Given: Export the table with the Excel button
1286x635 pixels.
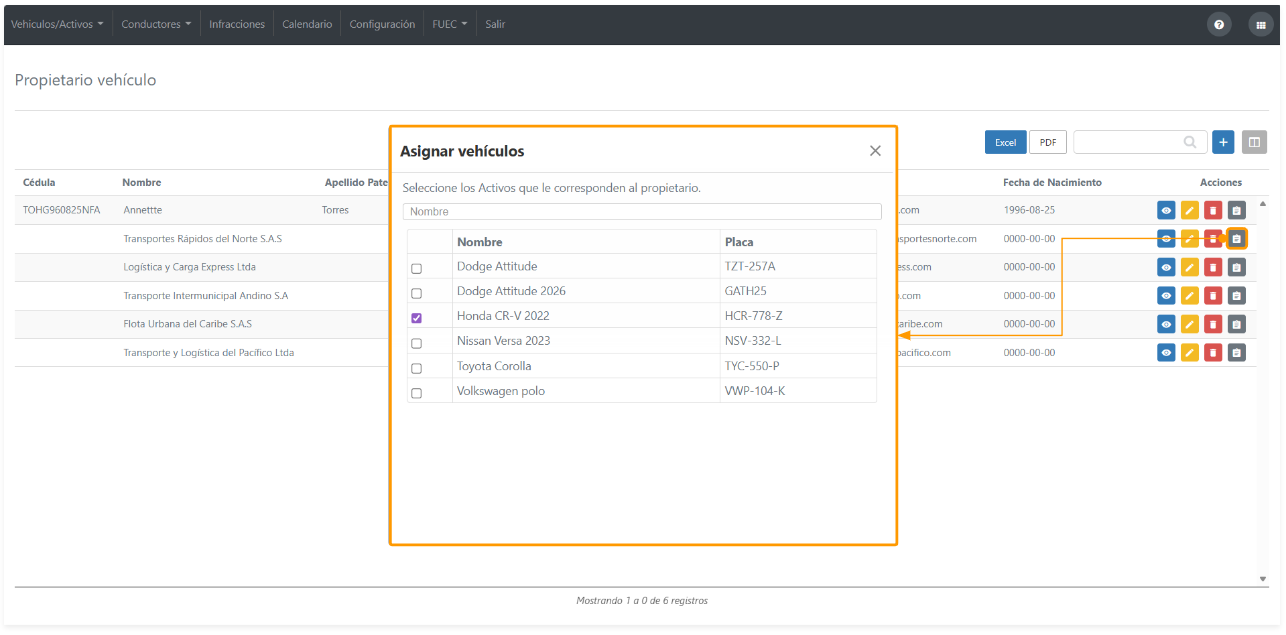Looking at the screenshot, I should pos(1005,142).
